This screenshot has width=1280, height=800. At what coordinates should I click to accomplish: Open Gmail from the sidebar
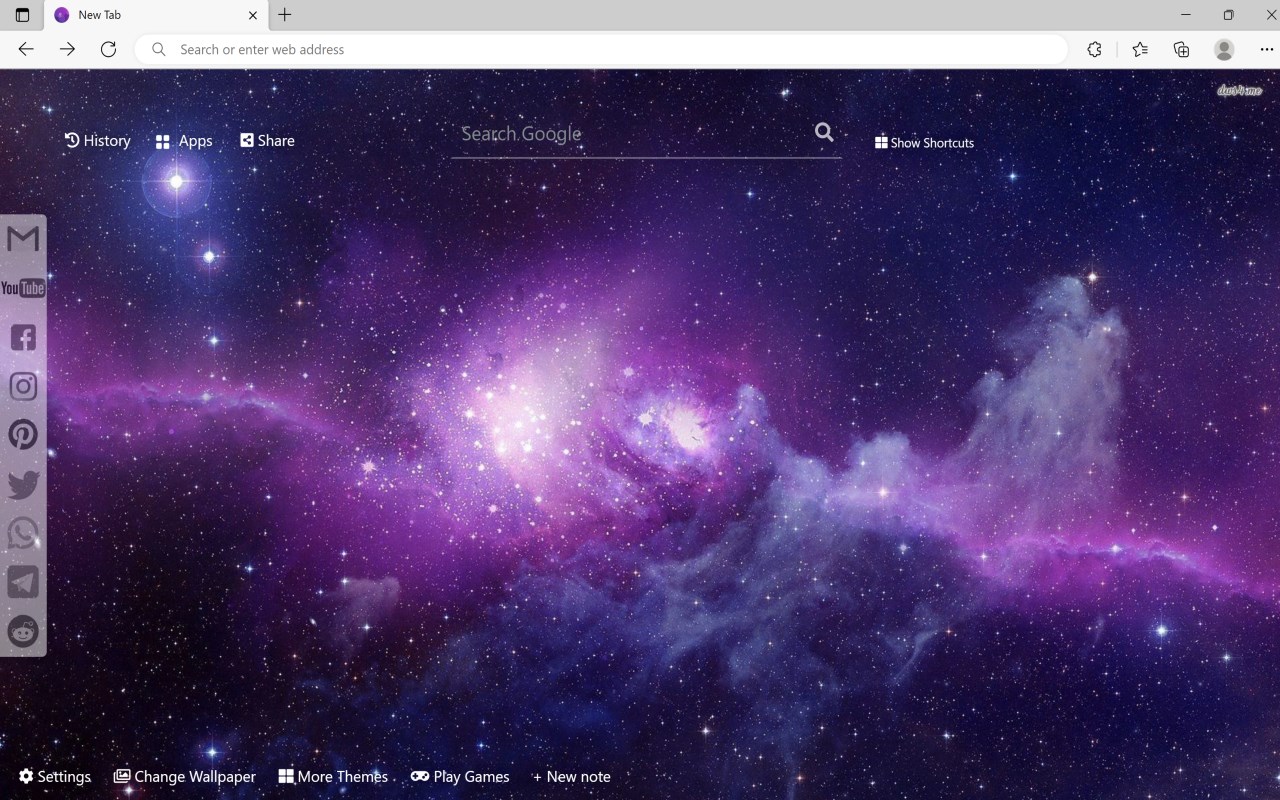pyautogui.click(x=23, y=239)
